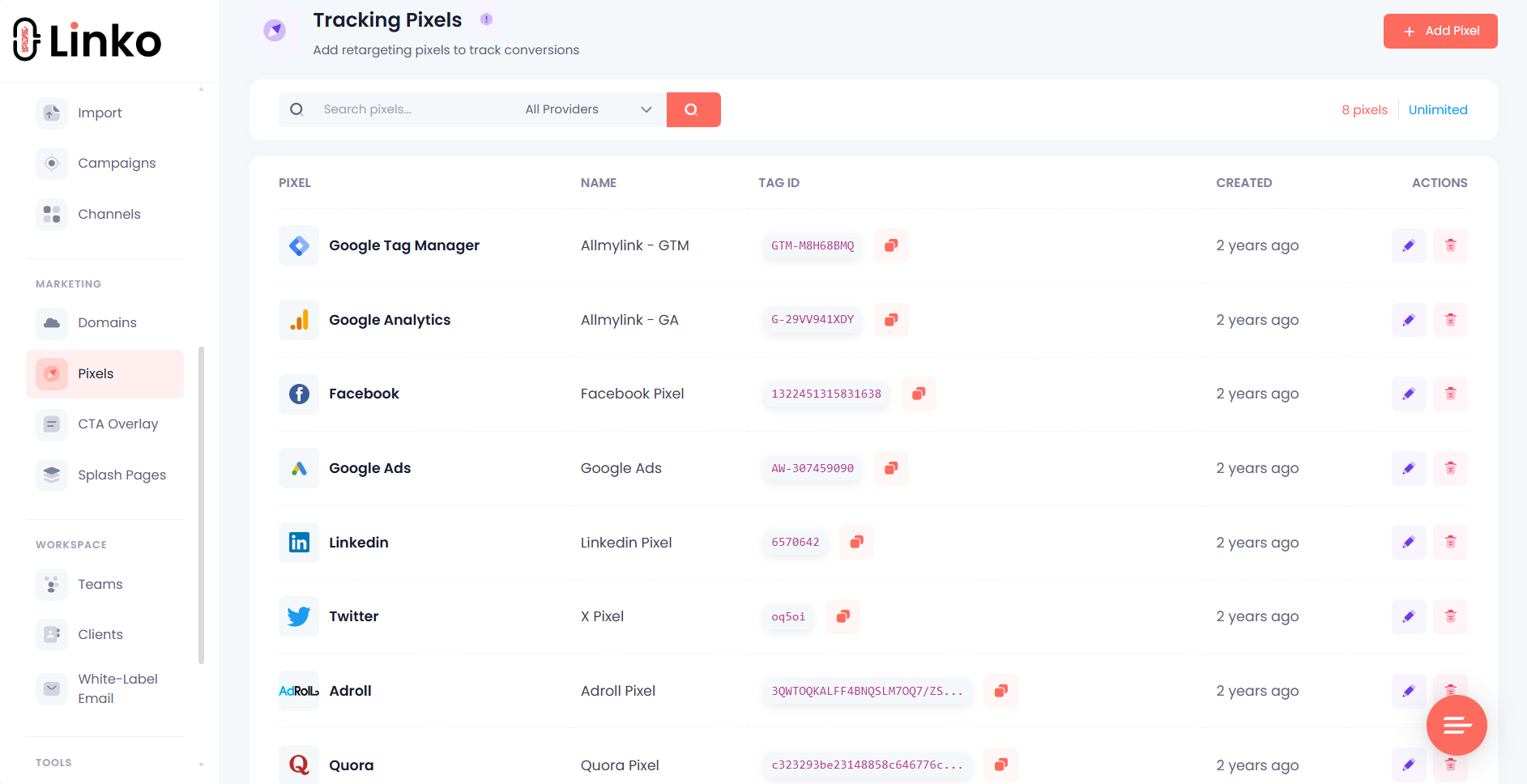Open the floating chat menu button

coord(1457,725)
